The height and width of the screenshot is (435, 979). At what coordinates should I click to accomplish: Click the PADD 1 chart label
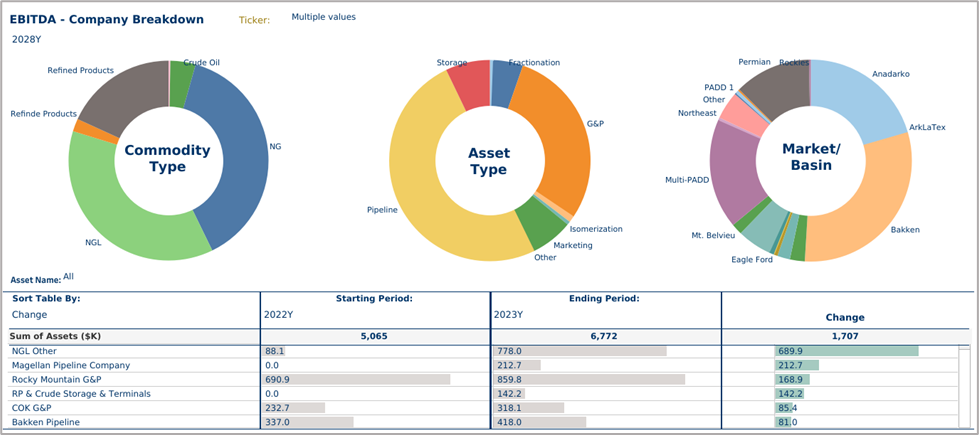[719, 87]
